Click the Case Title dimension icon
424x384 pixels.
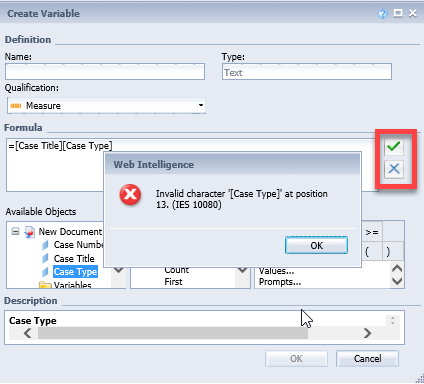pos(45,259)
